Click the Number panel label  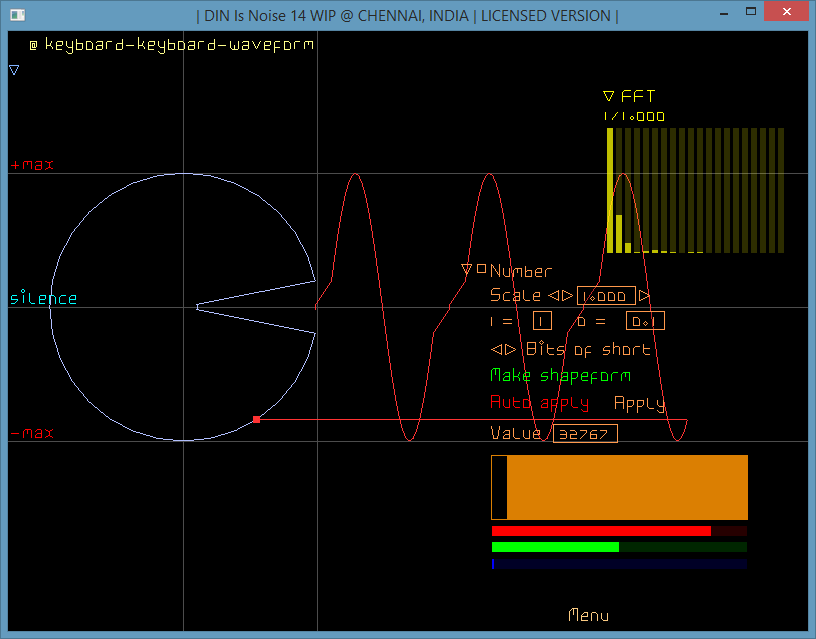coord(521,271)
